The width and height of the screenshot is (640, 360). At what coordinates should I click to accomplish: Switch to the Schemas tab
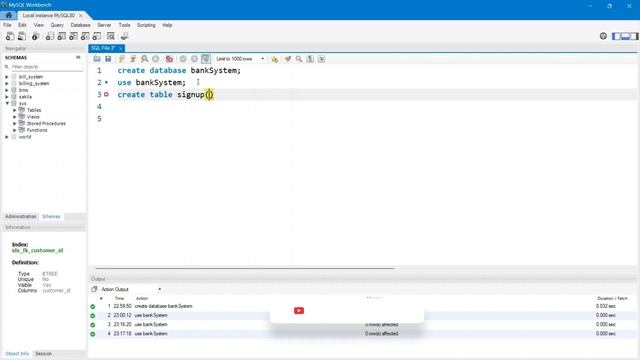coord(51,216)
